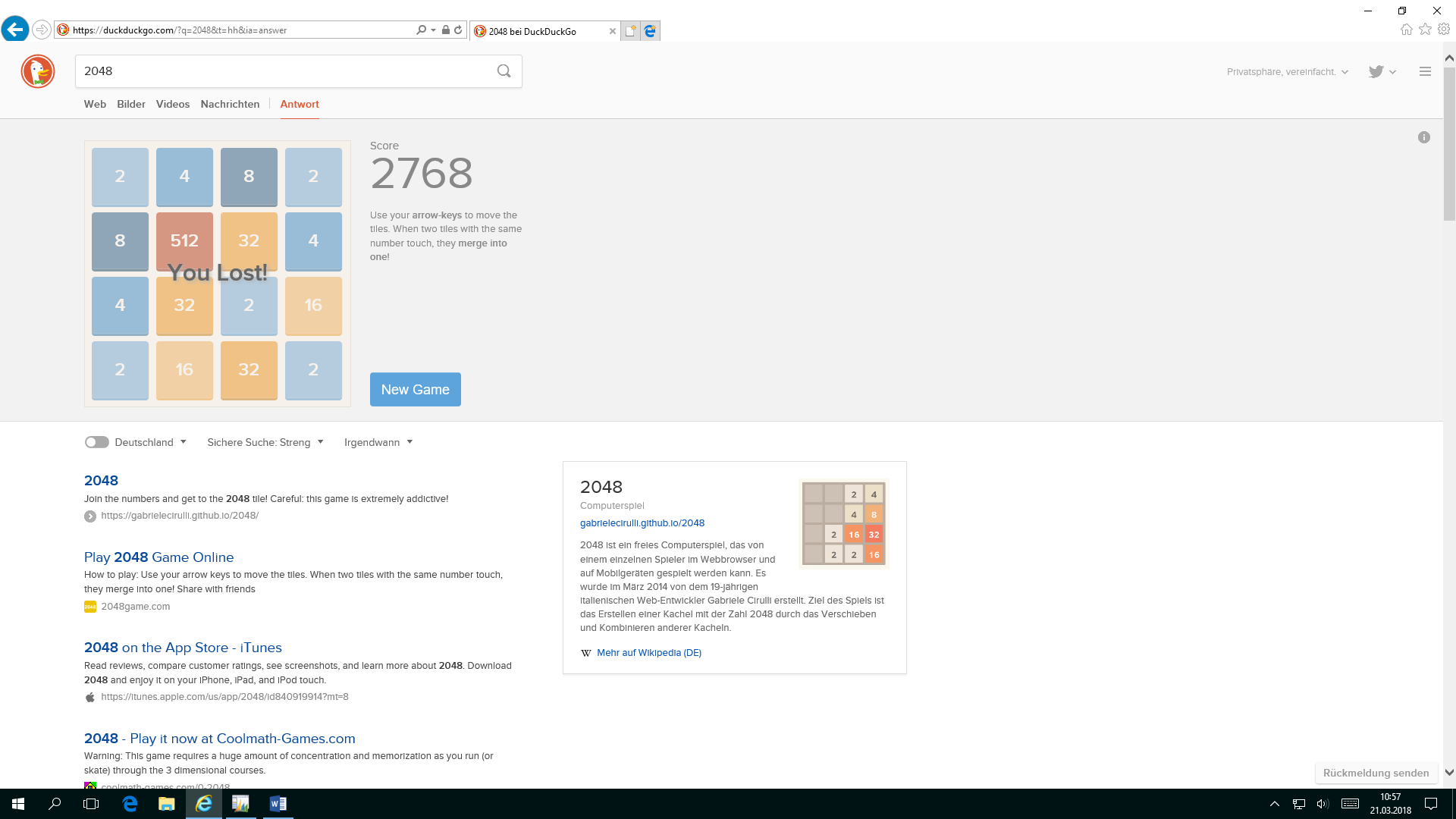Click the browser back arrow button
1456x819 pixels.
(14, 30)
